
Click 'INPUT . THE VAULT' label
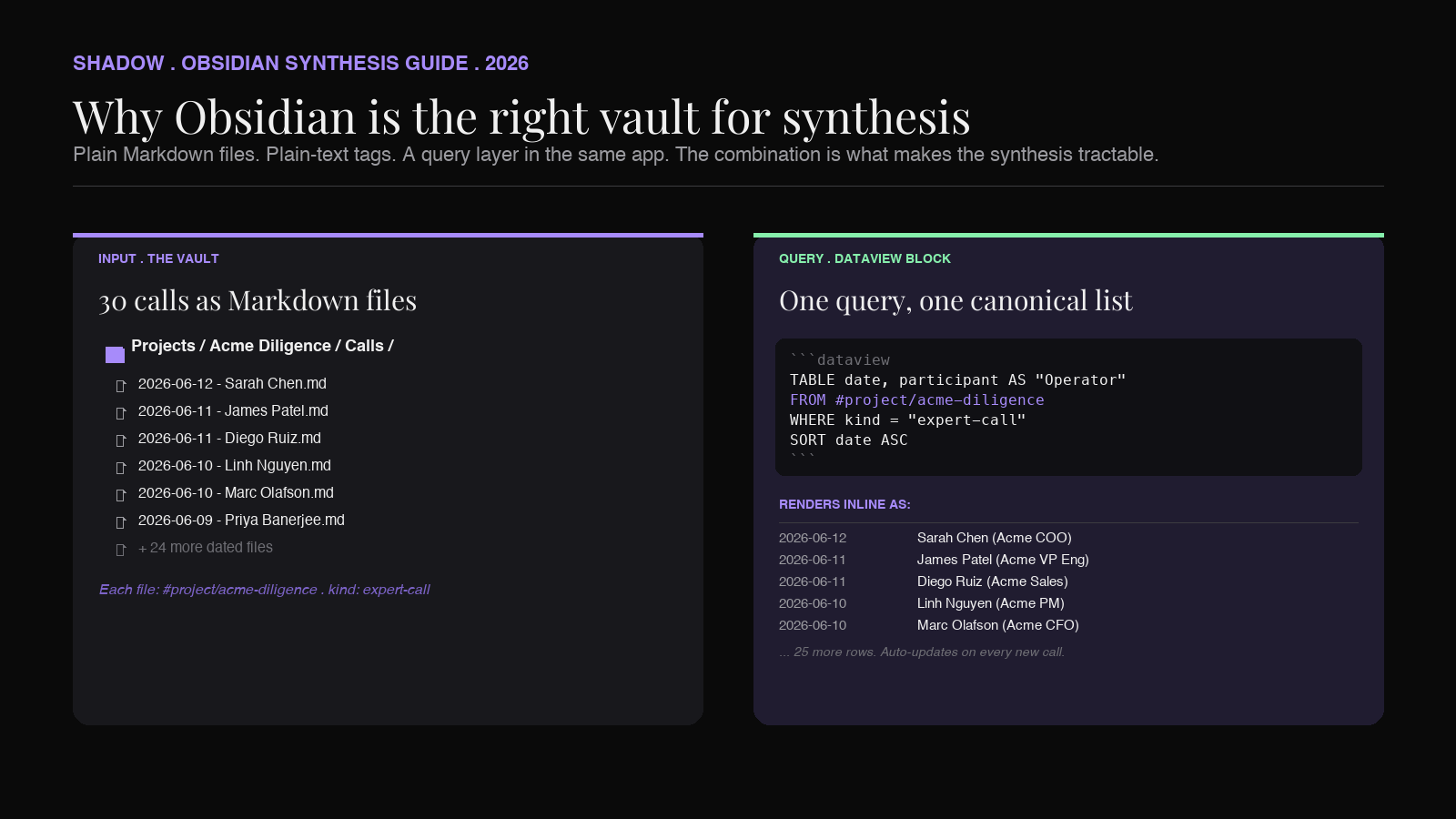pos(158,258)
